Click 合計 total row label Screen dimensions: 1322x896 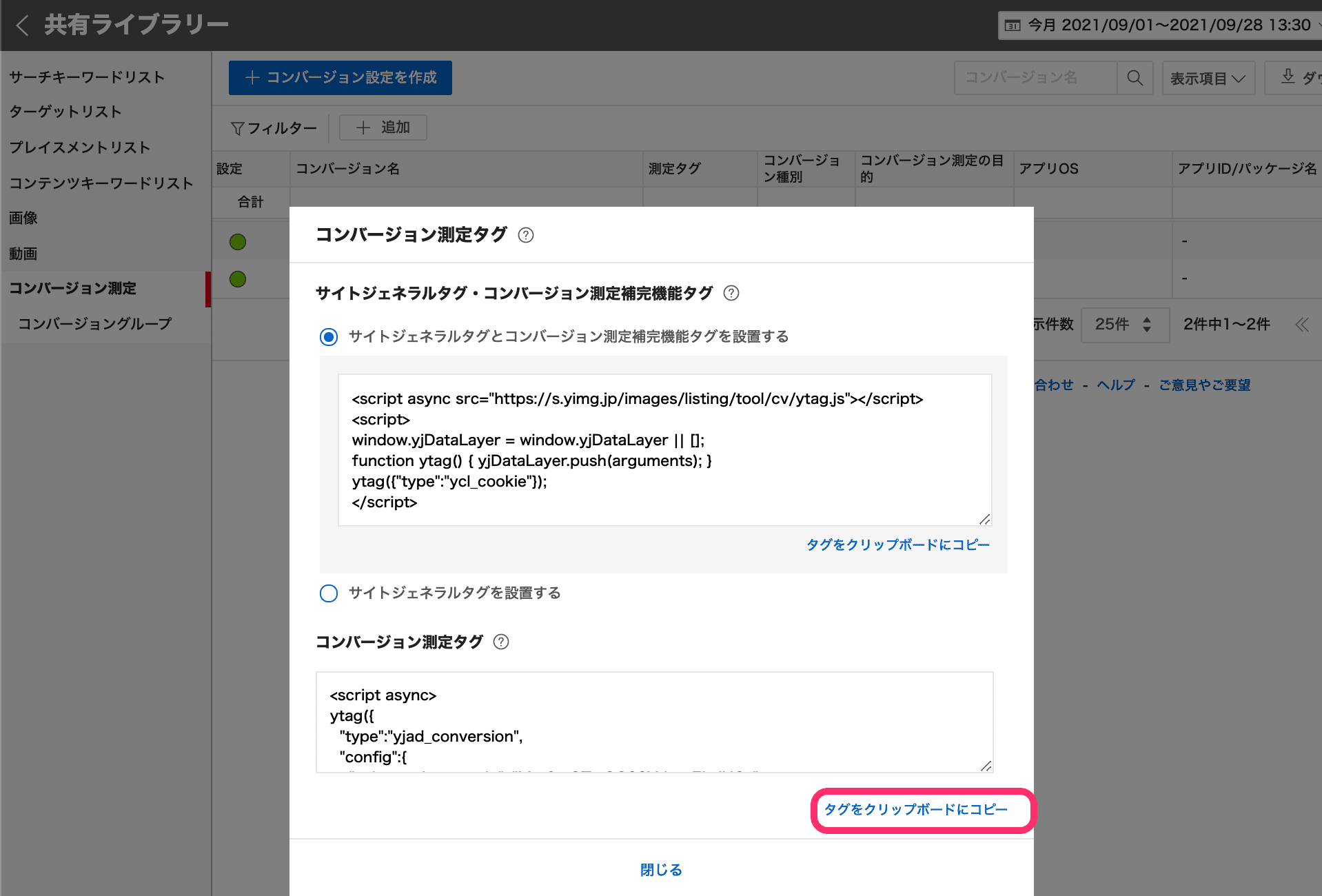(x=251, y=202)
